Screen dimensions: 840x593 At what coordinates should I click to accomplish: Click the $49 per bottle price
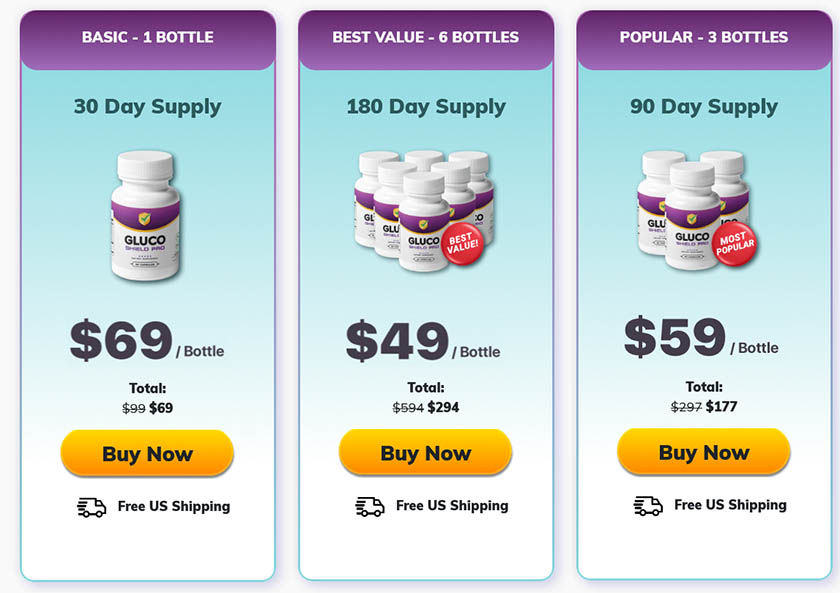[423, 341]
